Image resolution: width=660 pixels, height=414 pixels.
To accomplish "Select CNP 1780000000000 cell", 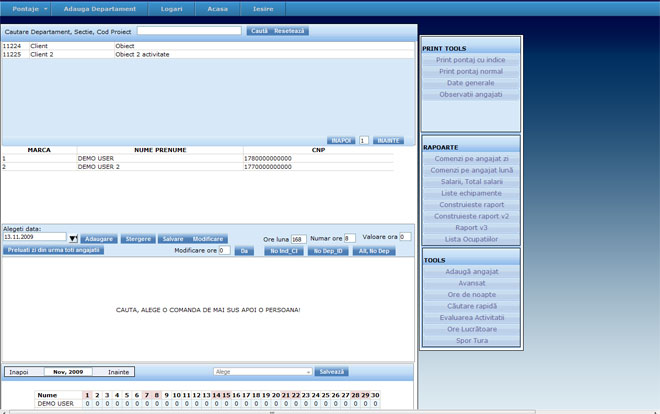I will (x=318, y=158).
